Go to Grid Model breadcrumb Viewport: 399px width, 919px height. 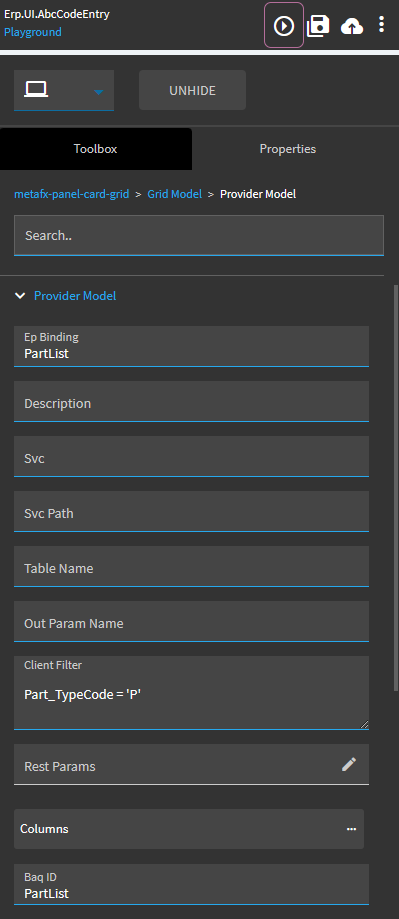click(175, 194)
